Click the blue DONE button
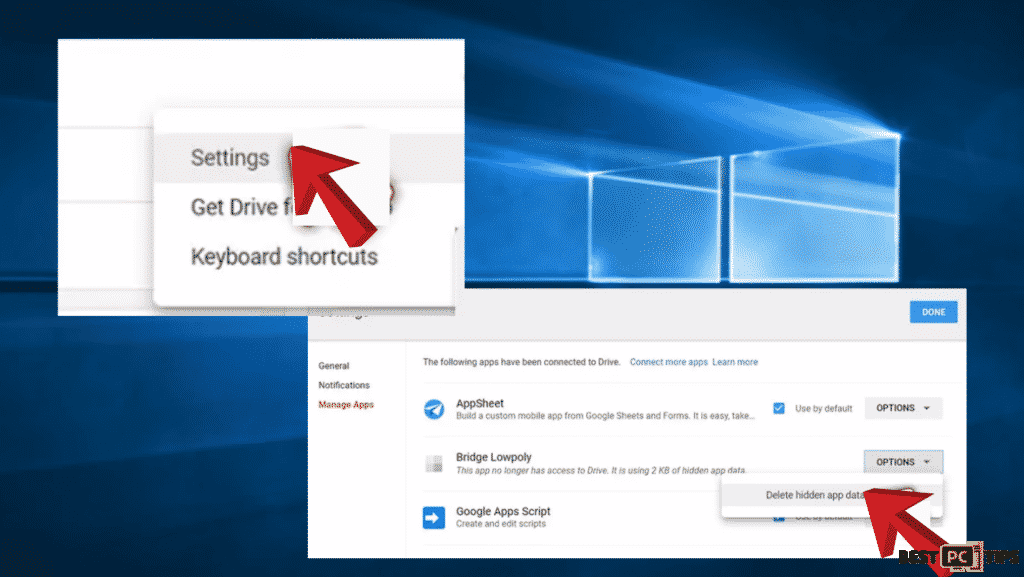 coord(933,312)
